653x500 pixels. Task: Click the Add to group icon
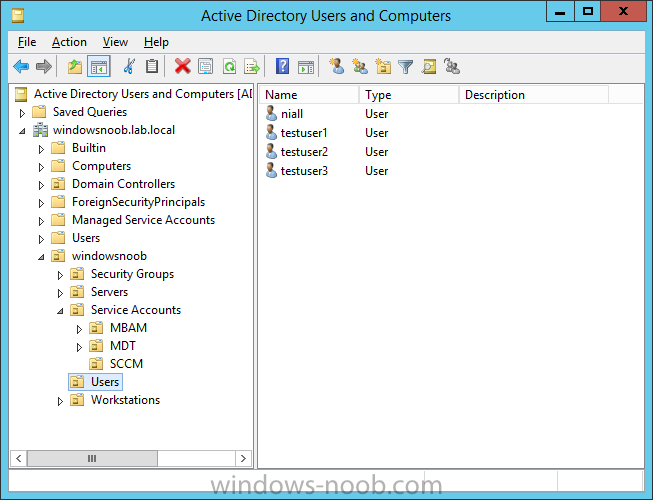[452, 67]
